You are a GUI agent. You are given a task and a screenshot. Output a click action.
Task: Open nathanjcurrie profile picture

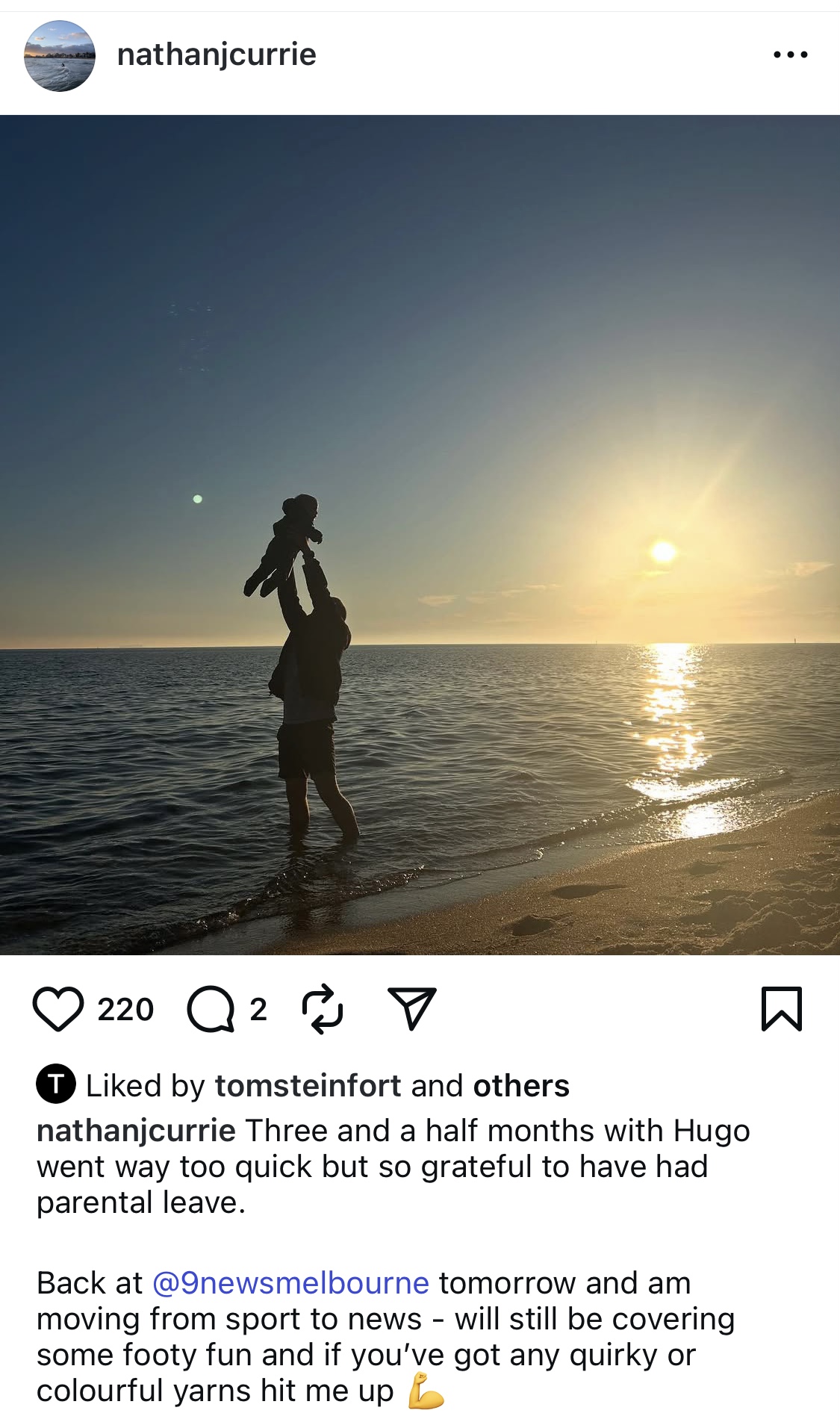pyautogui.click(x=60, y=56)
